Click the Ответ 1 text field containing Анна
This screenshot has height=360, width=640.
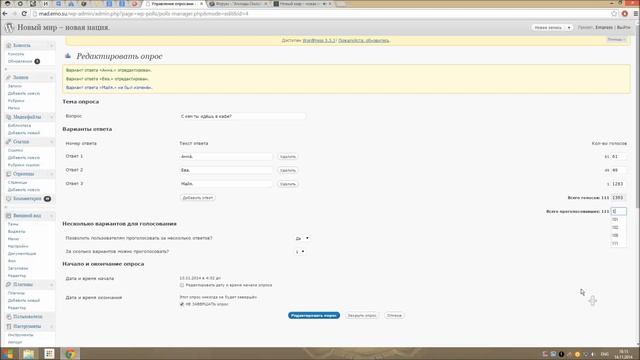(226, 156)
